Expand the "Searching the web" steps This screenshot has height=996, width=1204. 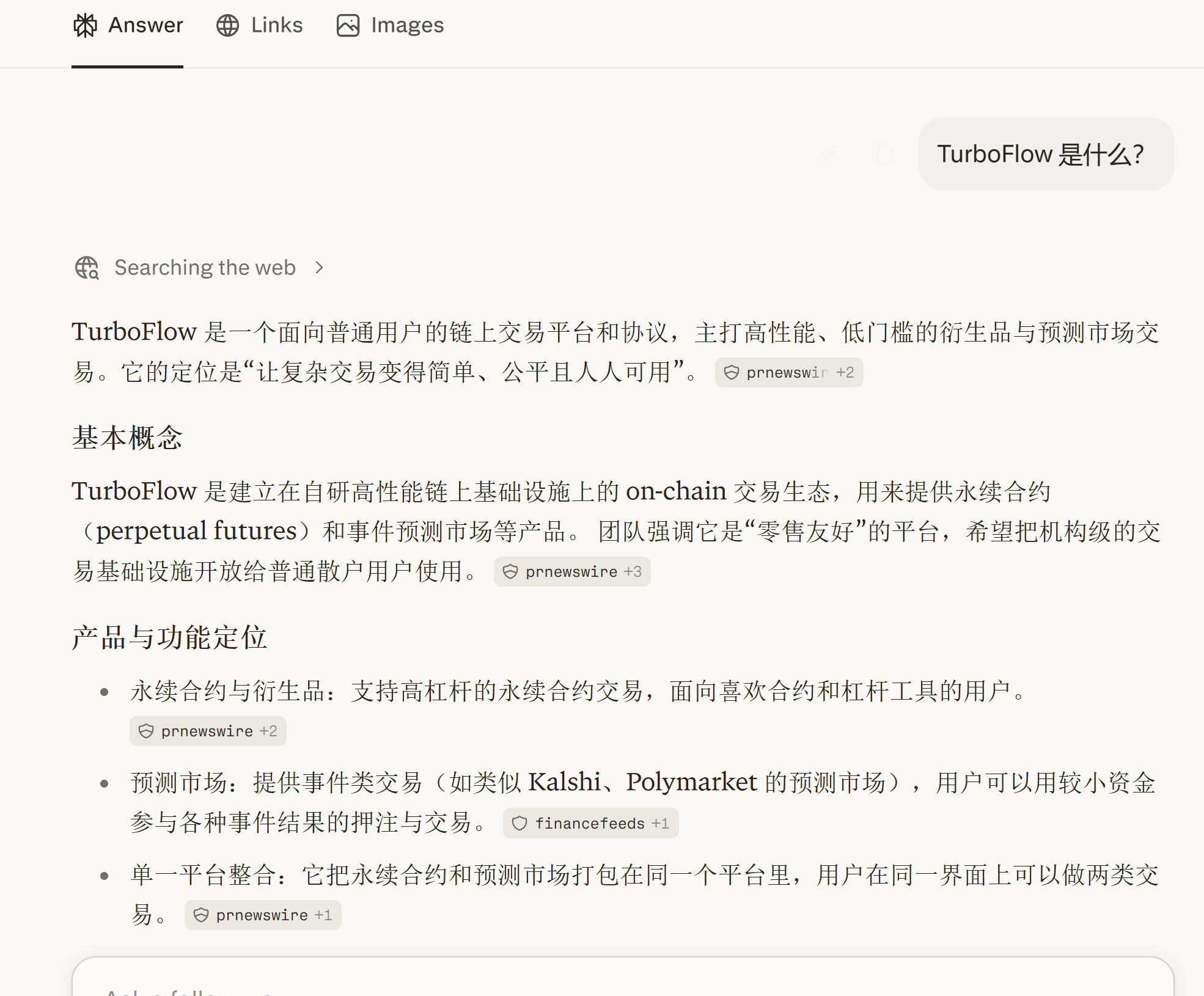199,268
